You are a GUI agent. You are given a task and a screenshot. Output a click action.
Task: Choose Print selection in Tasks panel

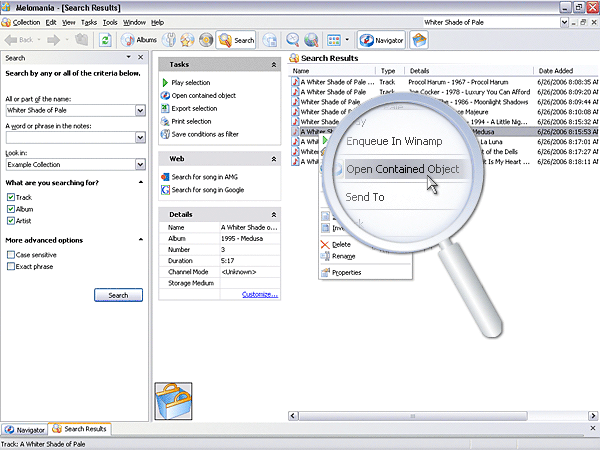click(x=190, y=121)
